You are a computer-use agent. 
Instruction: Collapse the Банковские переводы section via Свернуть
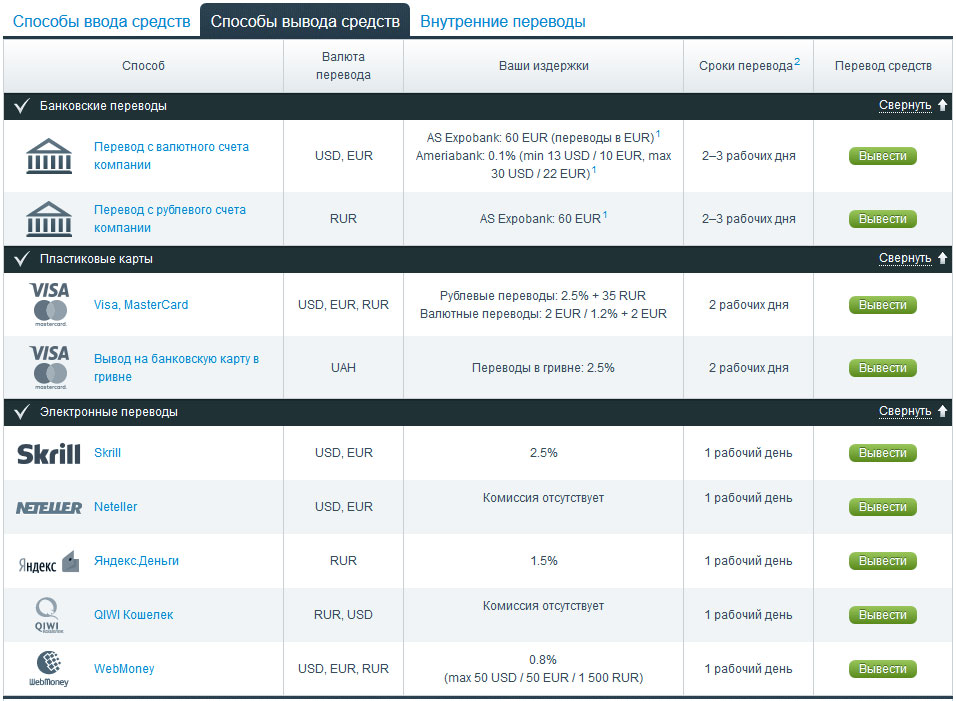point(905,106)
